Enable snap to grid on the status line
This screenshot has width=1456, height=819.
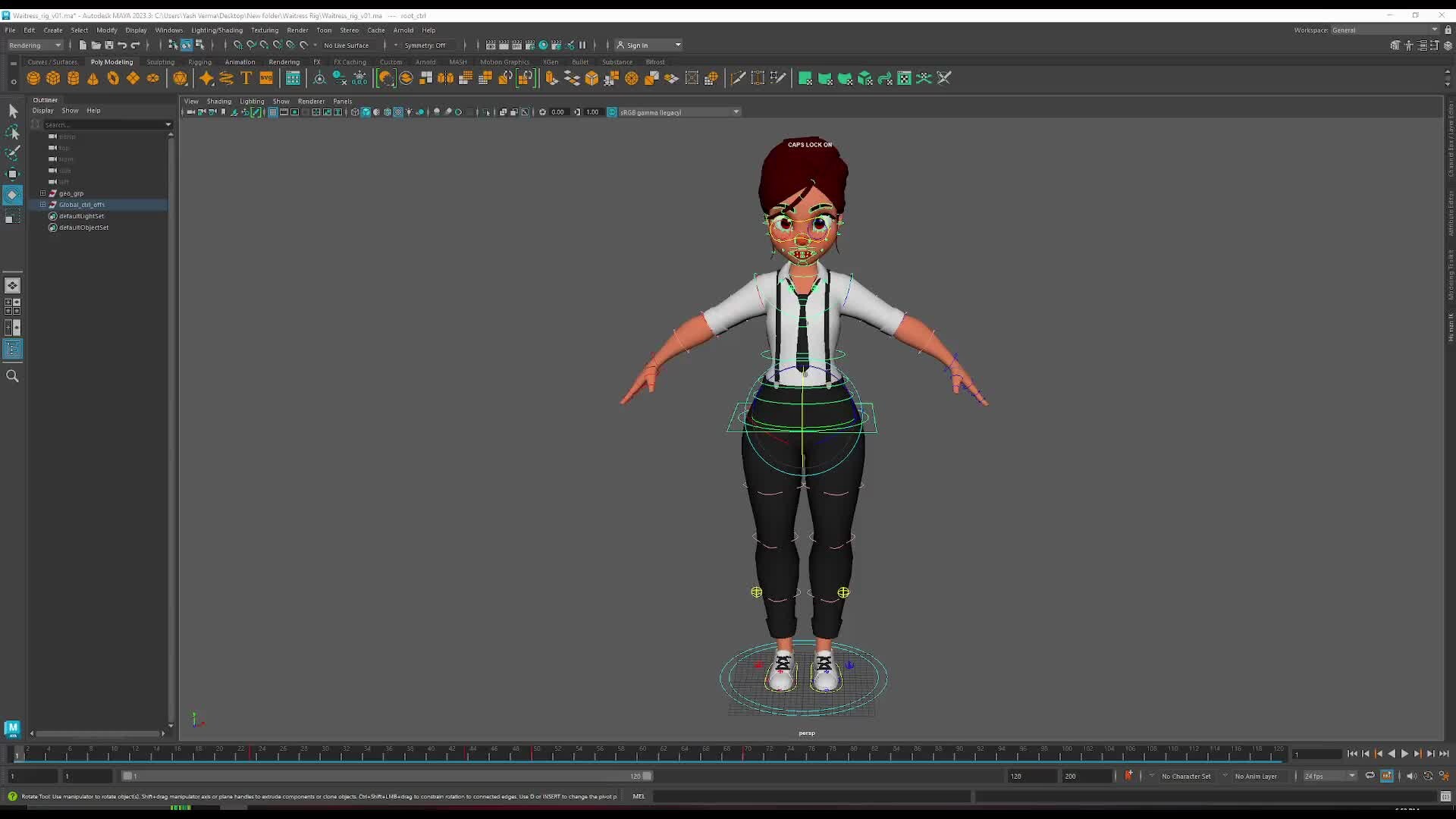(237, 45)
